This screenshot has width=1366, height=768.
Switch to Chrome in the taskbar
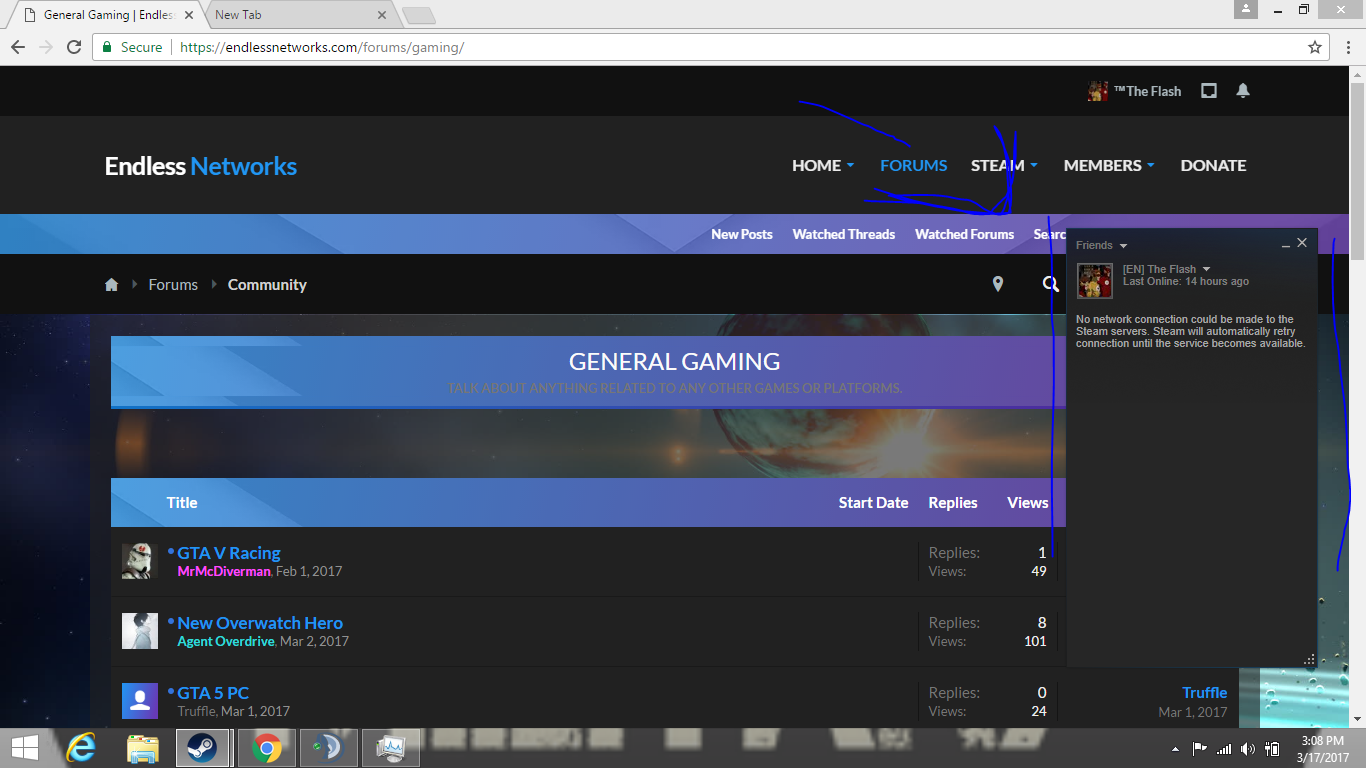pos(266,747)
